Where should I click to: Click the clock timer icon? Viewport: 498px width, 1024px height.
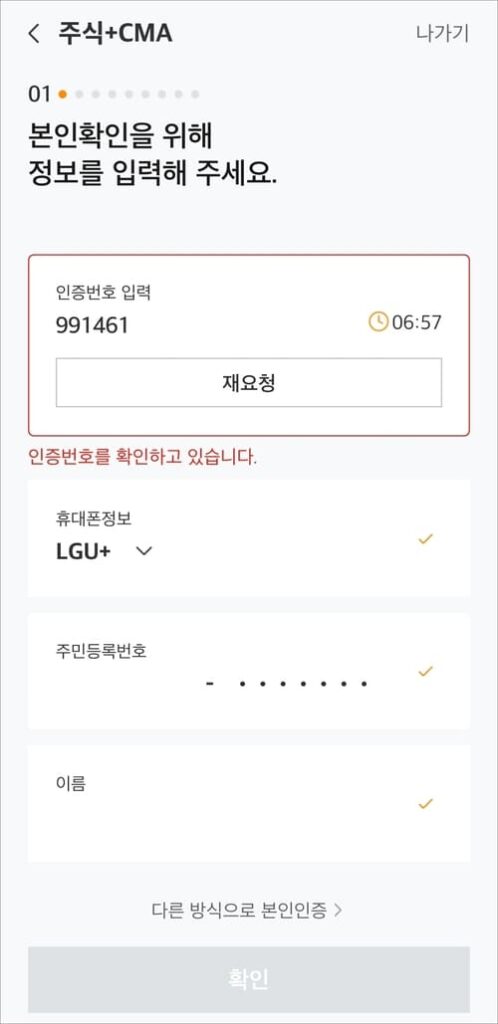click(378, 322)
